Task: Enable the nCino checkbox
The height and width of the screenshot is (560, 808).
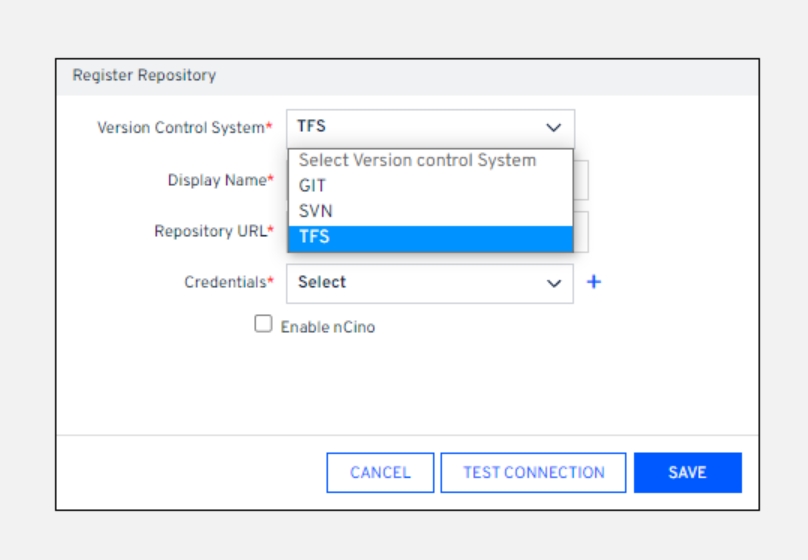Action: 263,324
